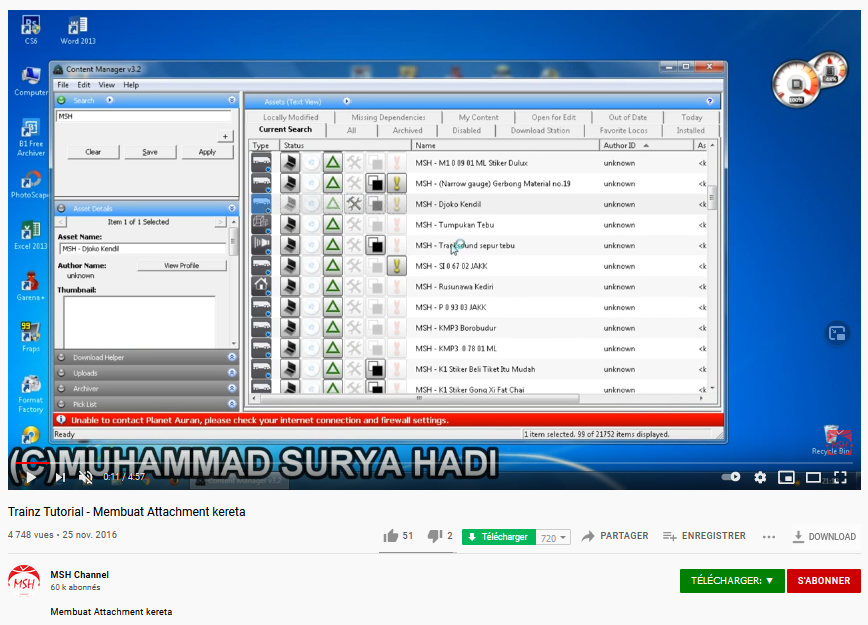Viewport: 868px width, 625px height.
Task: Open the Excel 2013 desktop icon
Action: (x=30, y=235)
